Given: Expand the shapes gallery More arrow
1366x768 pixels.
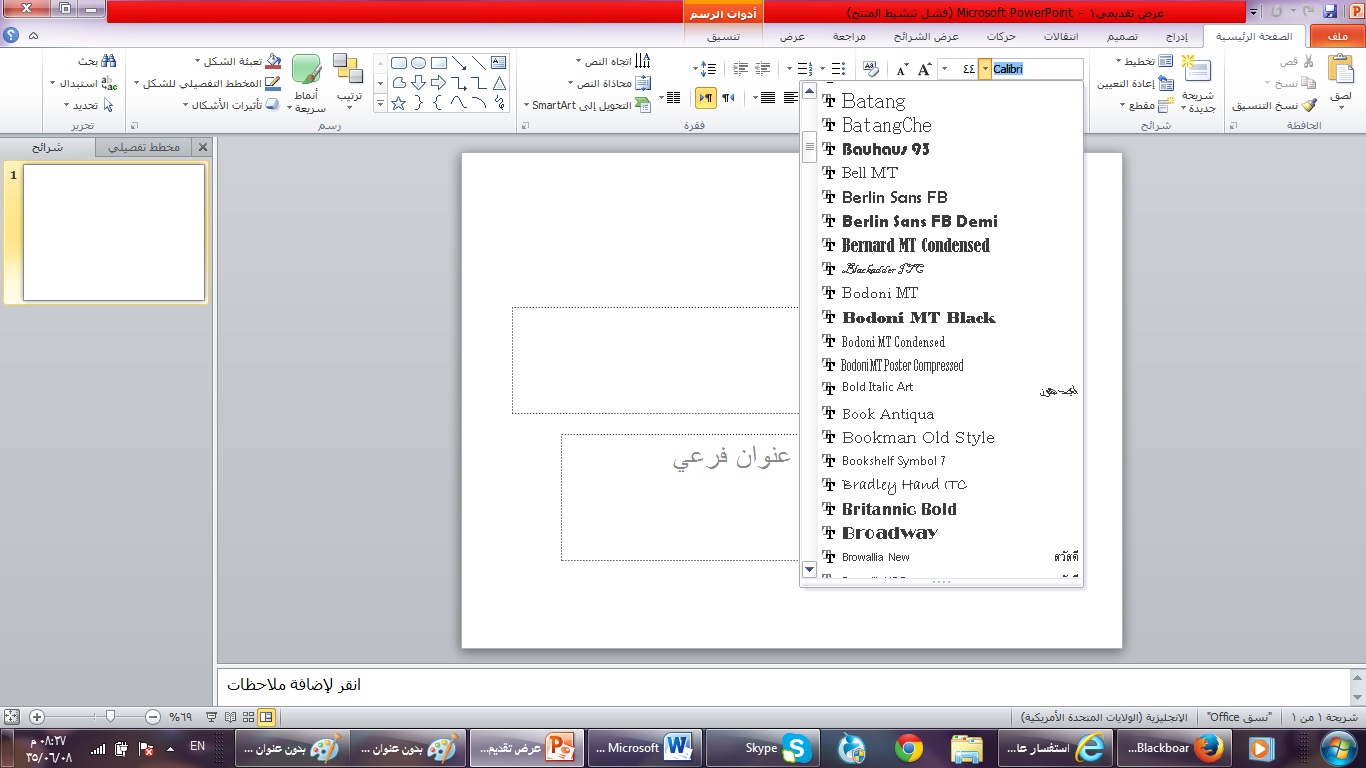Looking at the screenshot, I should point(381,103).
